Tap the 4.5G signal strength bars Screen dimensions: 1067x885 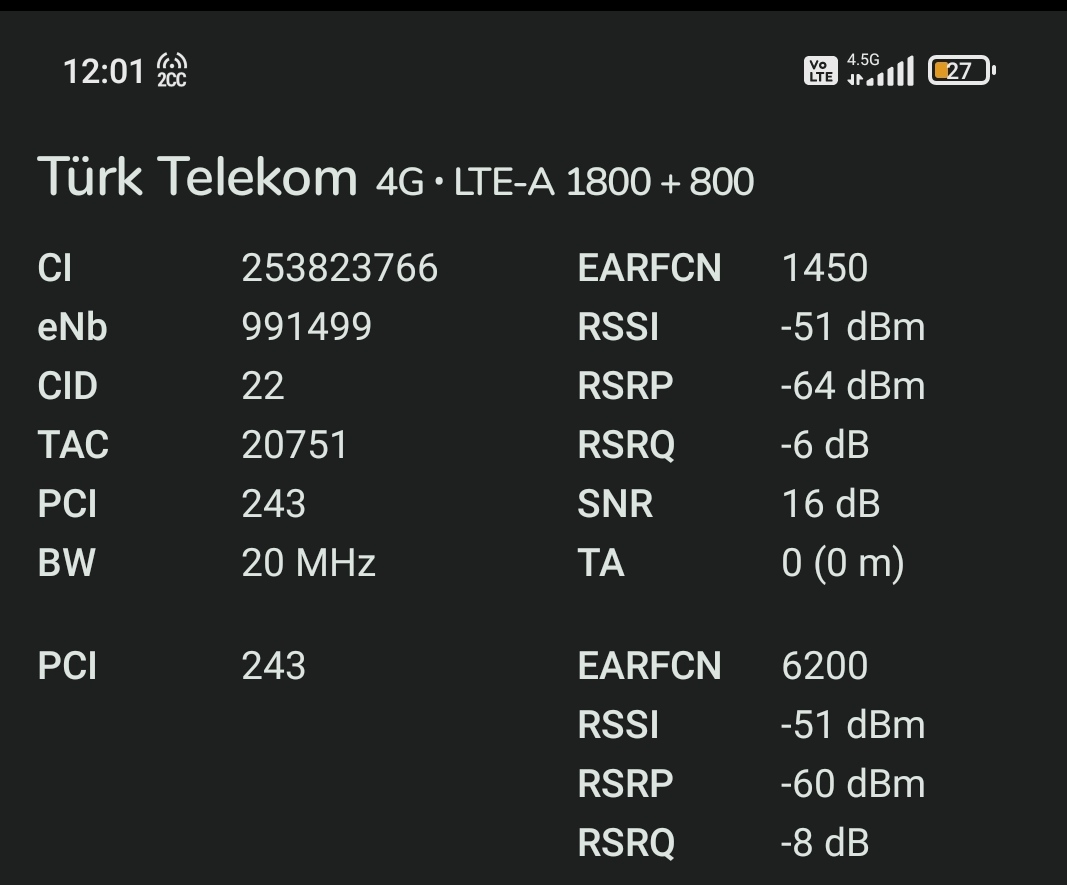pos(880,70)
